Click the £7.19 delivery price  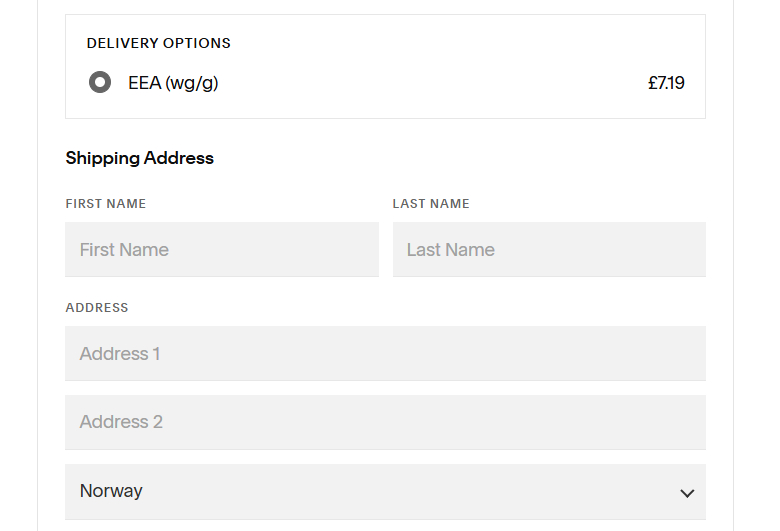point(666,83)
